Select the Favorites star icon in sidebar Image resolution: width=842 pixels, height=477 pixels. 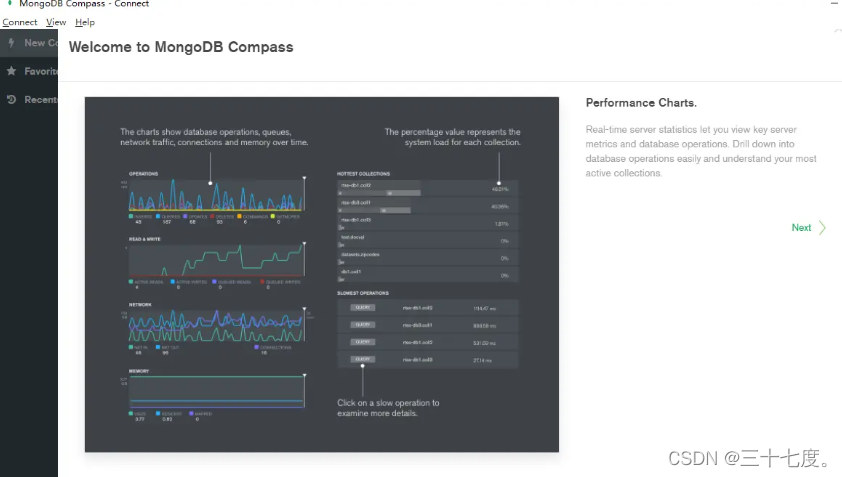point(11,71)
